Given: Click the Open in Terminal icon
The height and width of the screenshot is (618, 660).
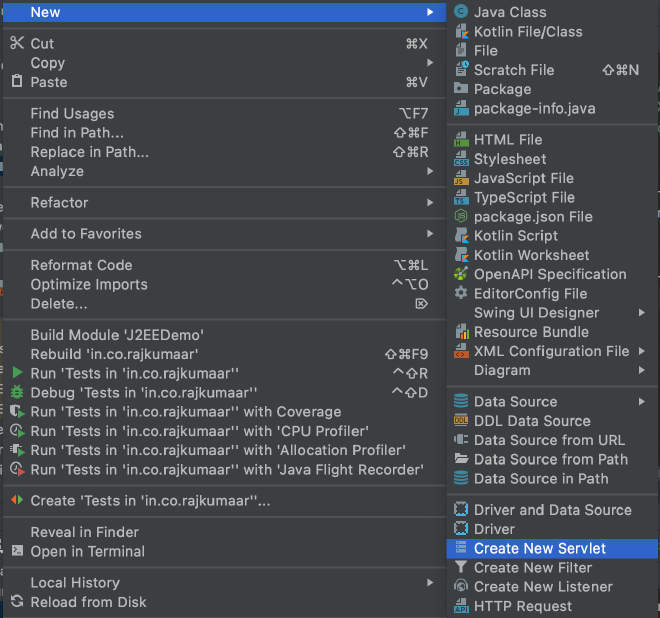Looking at the screenshot, I should point(17,551).
